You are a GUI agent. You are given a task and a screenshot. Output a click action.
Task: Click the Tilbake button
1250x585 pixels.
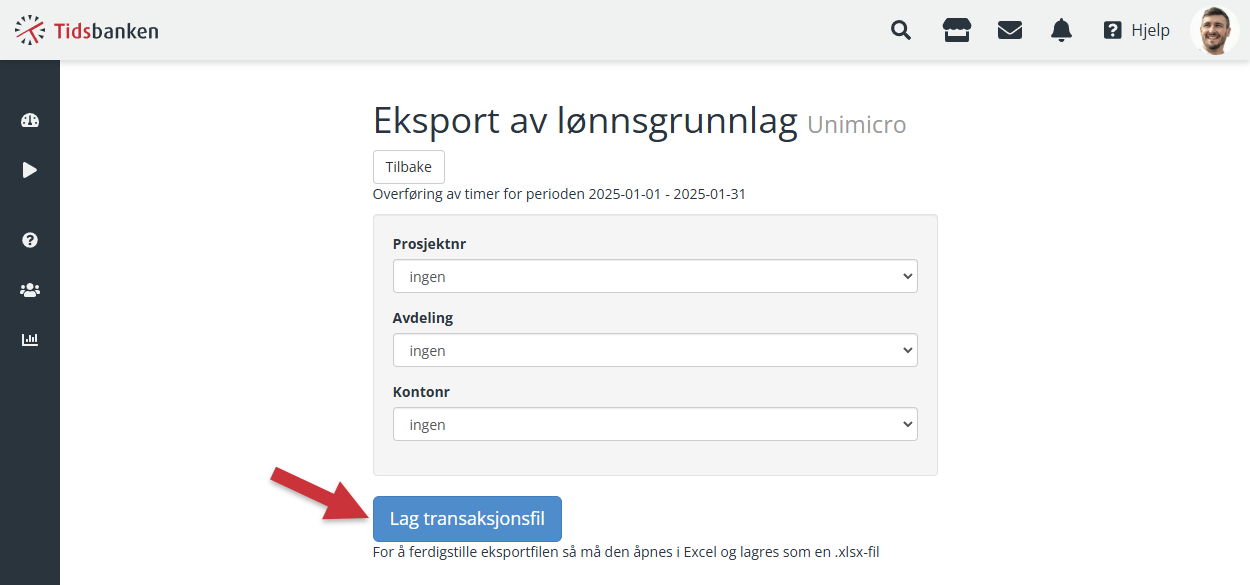(409, 167)
